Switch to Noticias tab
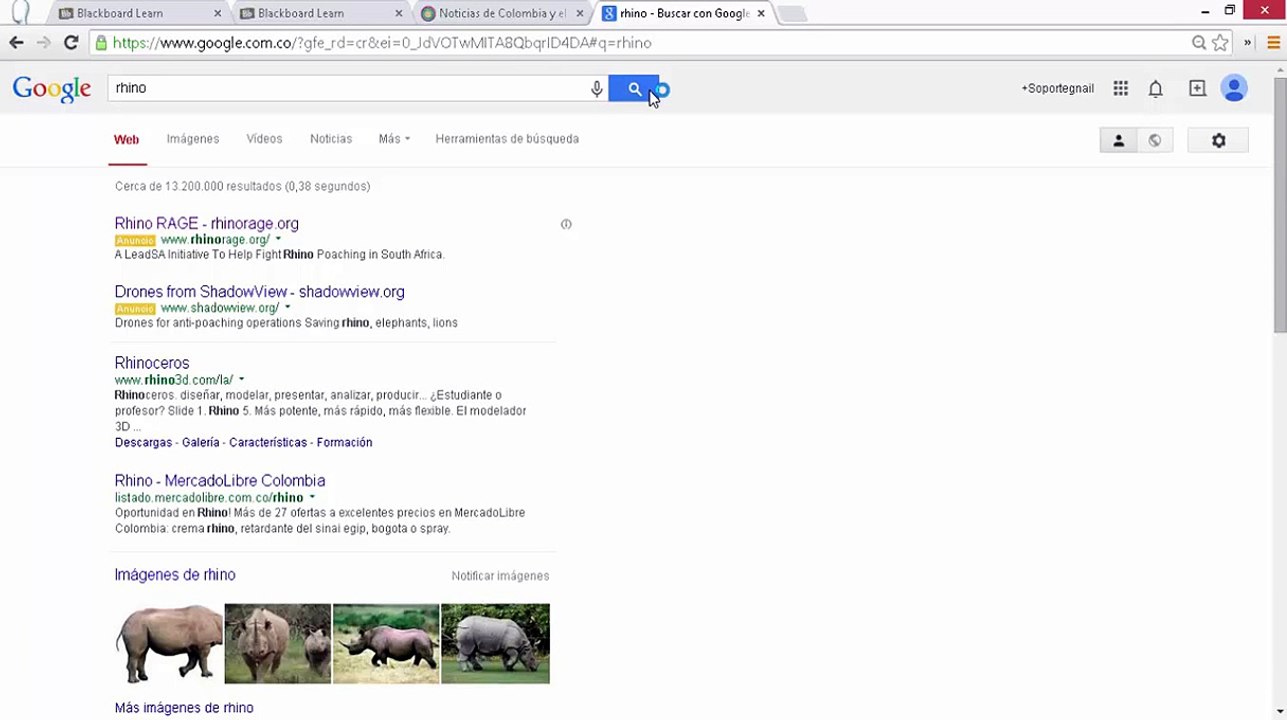The height and width of the screenshot is (720, 1287). click(331, 139)
